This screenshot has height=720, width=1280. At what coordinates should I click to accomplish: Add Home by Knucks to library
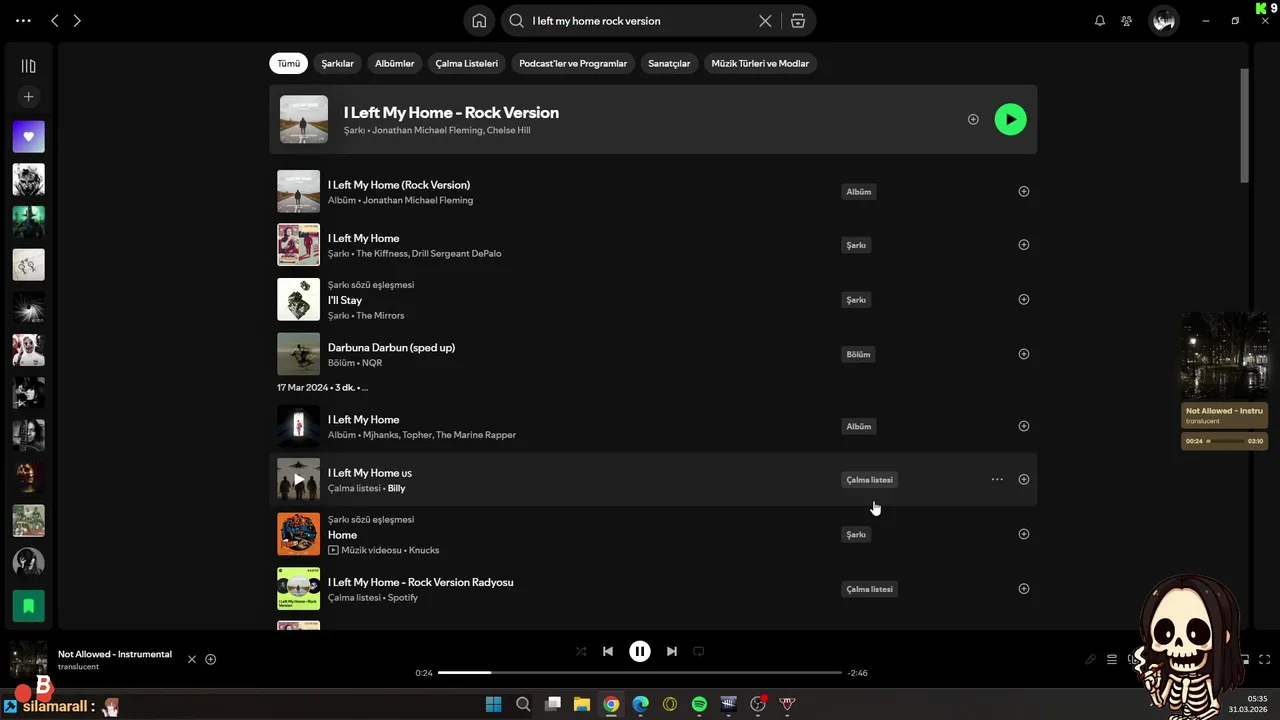pos(1024,534)
